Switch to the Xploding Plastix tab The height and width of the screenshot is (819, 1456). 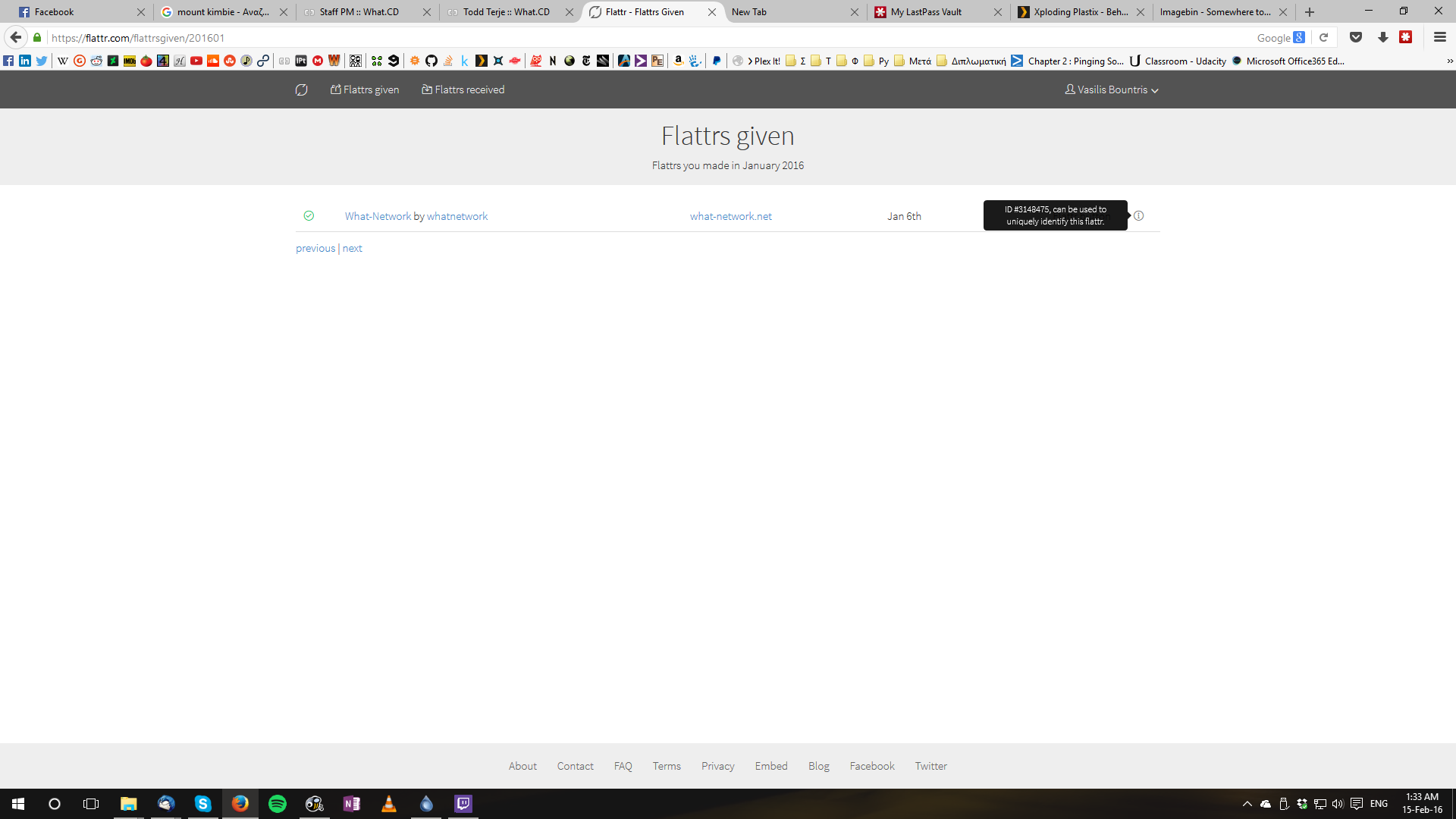[x=1081, y=12]
